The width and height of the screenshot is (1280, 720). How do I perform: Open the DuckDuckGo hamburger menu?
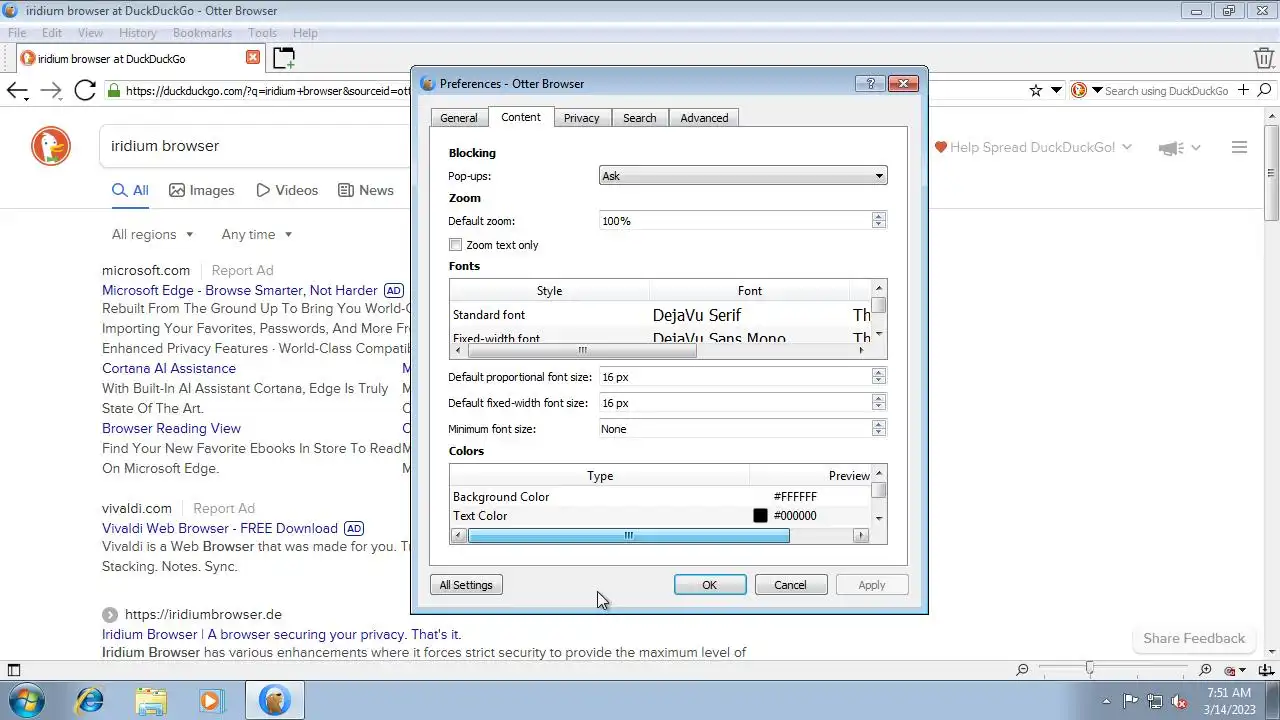pos(1239,147)
